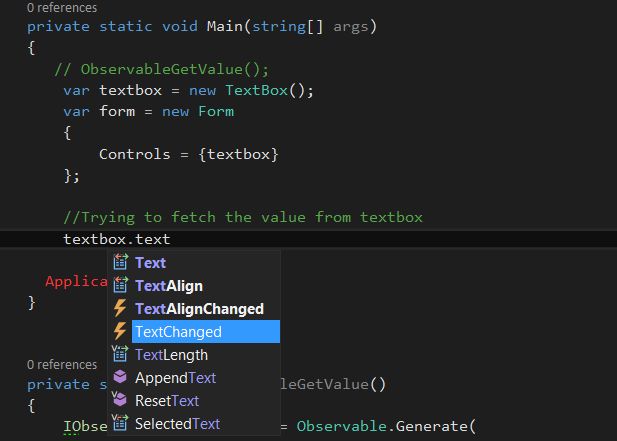This screenshot has height=441, width=617.
Task: Click the property icon beside Text suggestion
Action: (120, 262)
